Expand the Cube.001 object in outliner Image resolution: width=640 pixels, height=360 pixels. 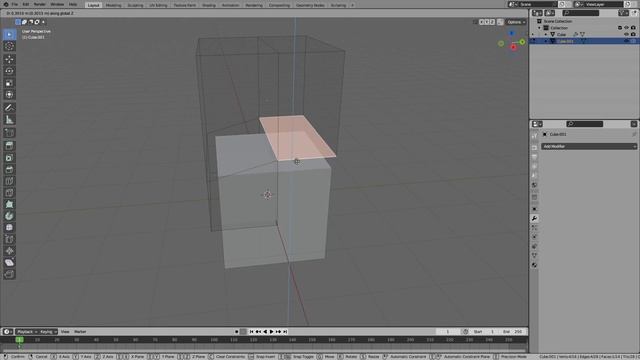pyautogui.click(x=546, y=41)
